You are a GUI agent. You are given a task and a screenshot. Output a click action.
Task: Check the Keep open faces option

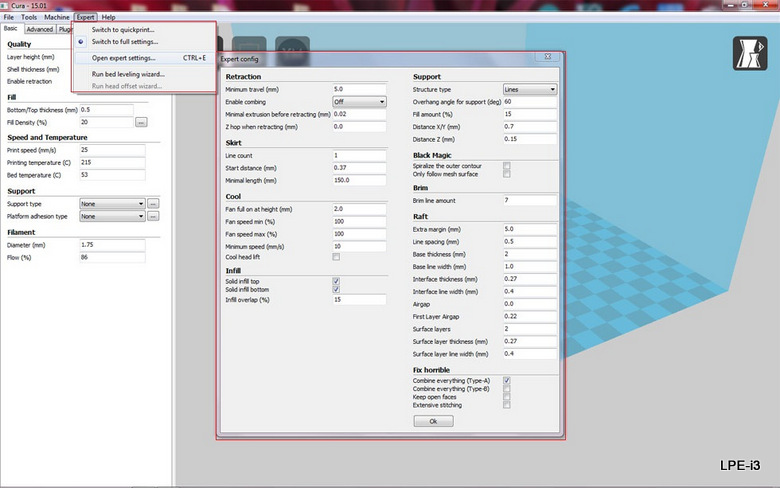point(507,396)
